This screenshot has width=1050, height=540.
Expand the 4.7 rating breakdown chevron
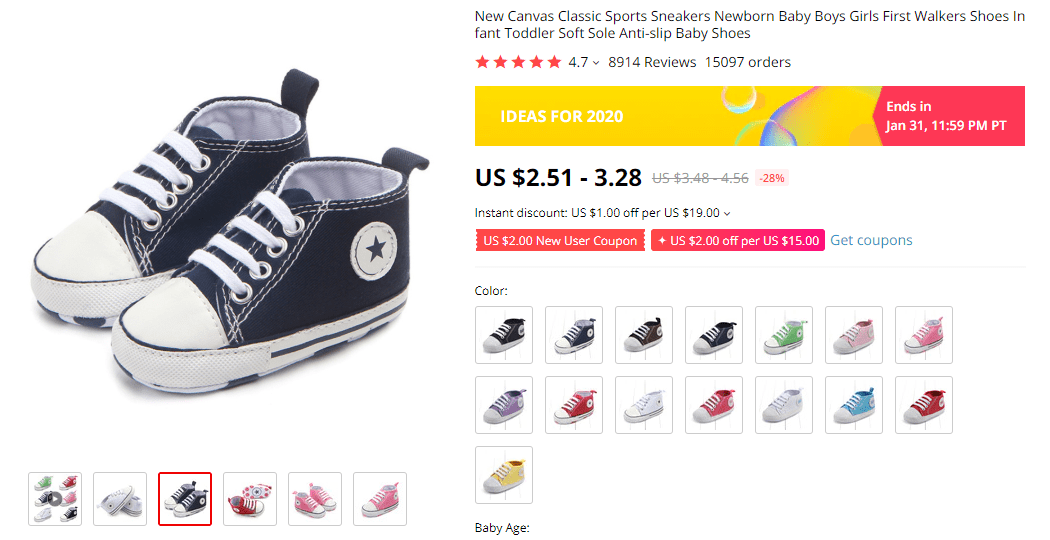coord(596,63)
